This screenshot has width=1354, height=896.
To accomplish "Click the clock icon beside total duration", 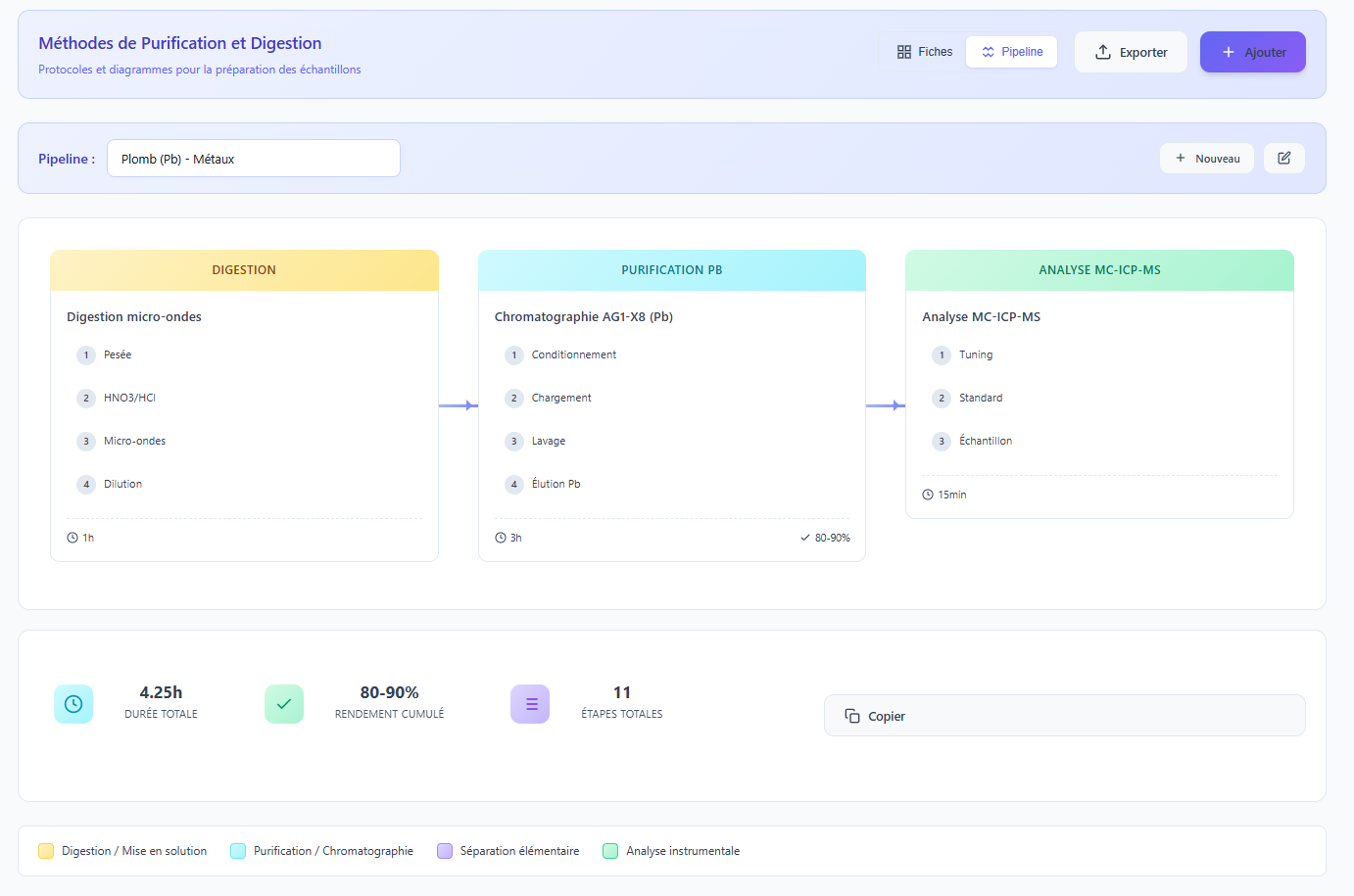I will (73, 704).
